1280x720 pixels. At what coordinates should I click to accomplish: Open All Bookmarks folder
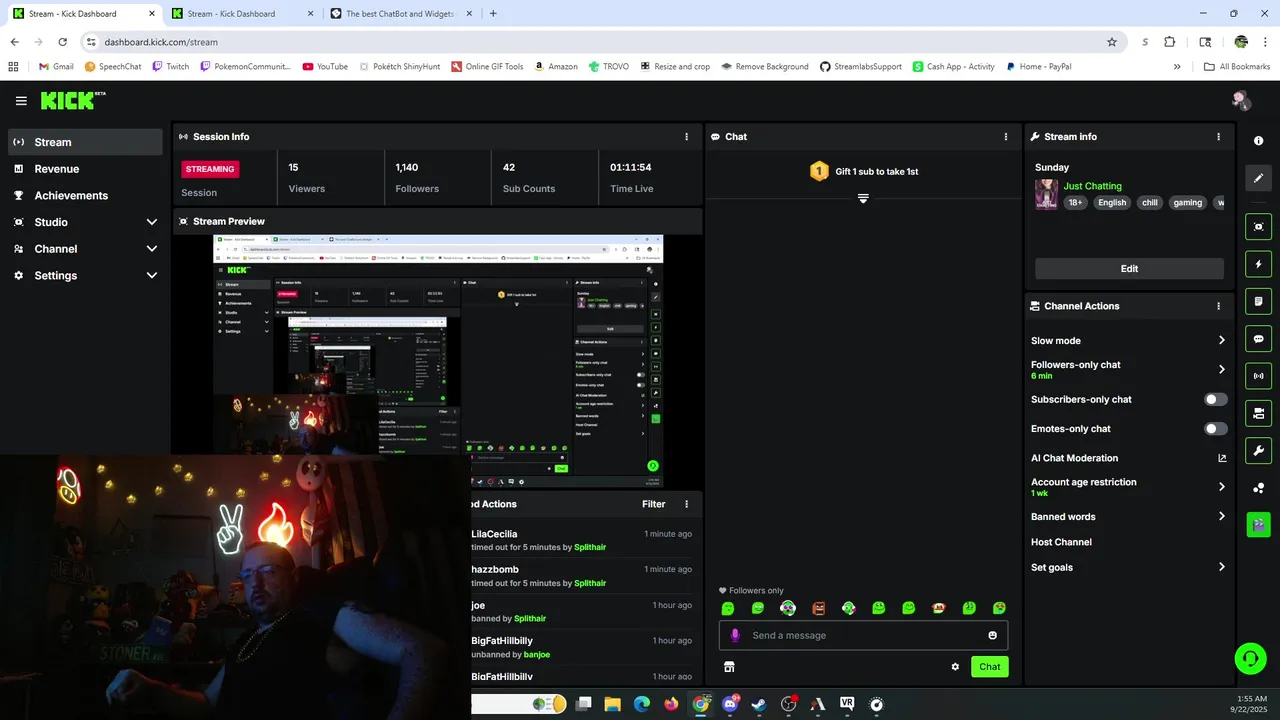[x=1237, y=67]
